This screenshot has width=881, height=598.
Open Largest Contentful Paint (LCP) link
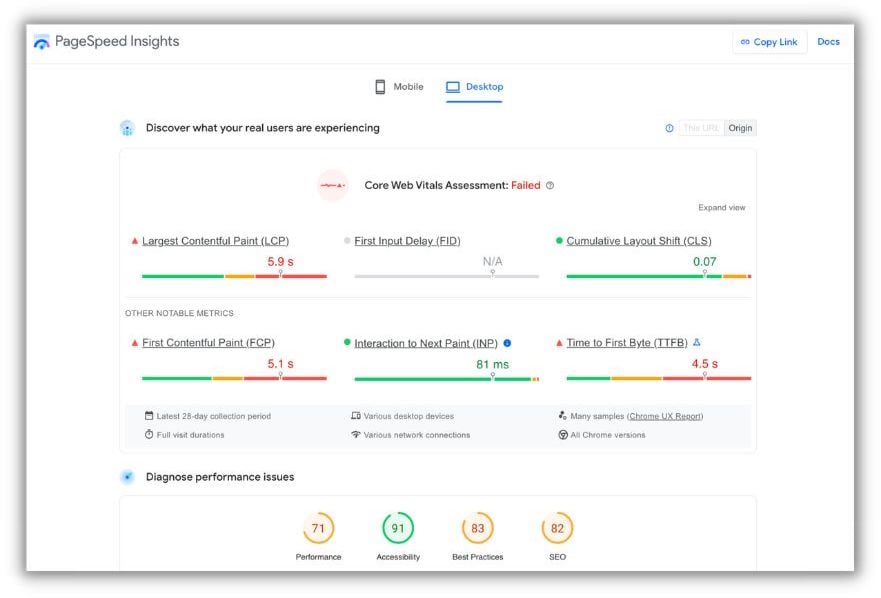215,241
